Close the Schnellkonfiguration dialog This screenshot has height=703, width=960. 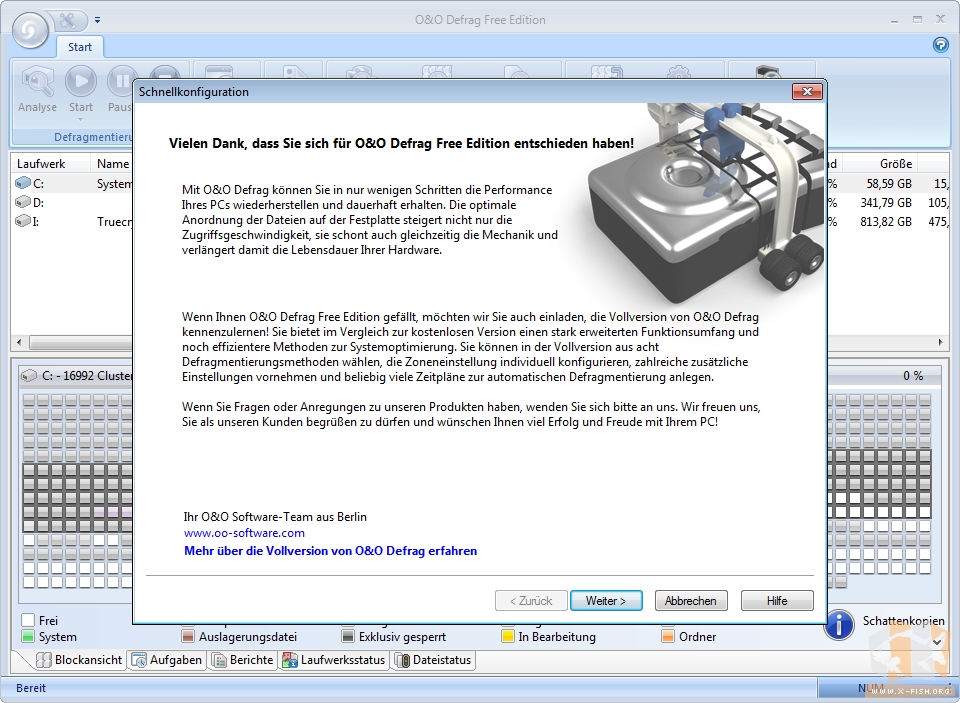[x=807, y=91]
